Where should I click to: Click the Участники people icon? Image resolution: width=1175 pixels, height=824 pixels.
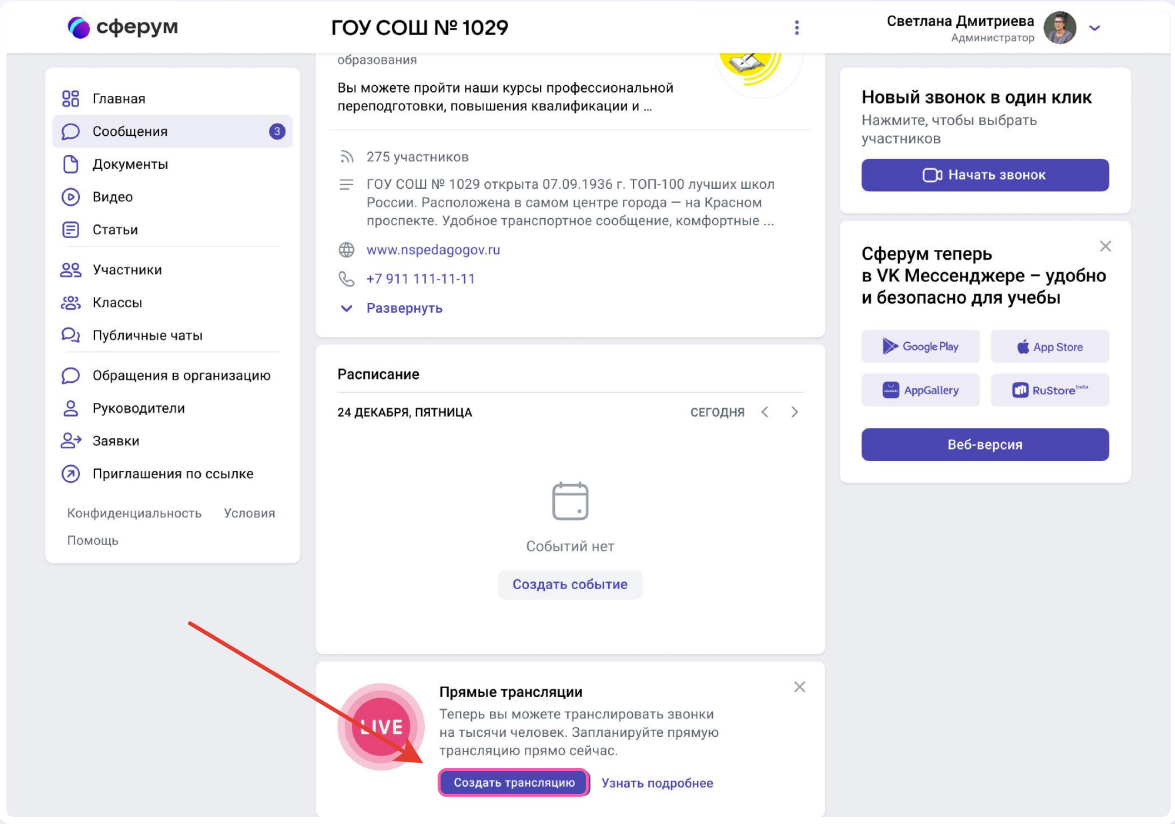[71, 270]
